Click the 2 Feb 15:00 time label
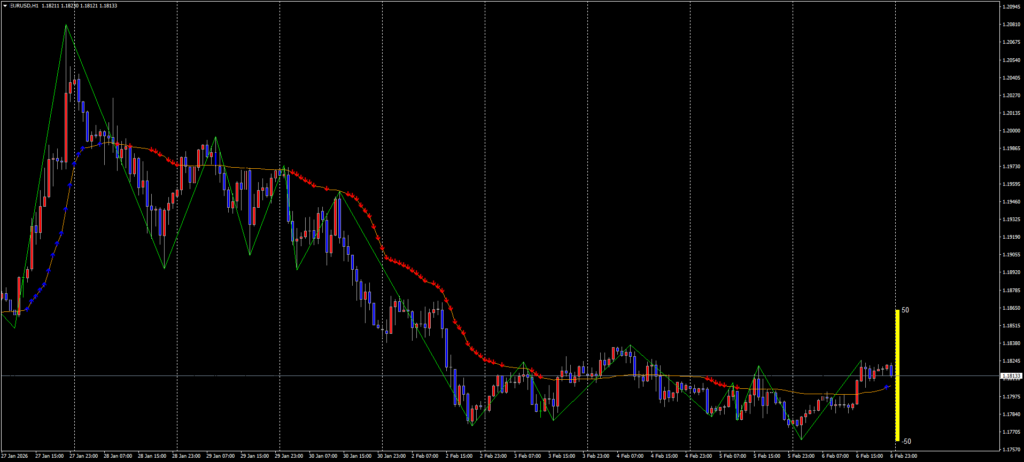Viewport: 1024px width, 462px height. click(x=461, y=455)
